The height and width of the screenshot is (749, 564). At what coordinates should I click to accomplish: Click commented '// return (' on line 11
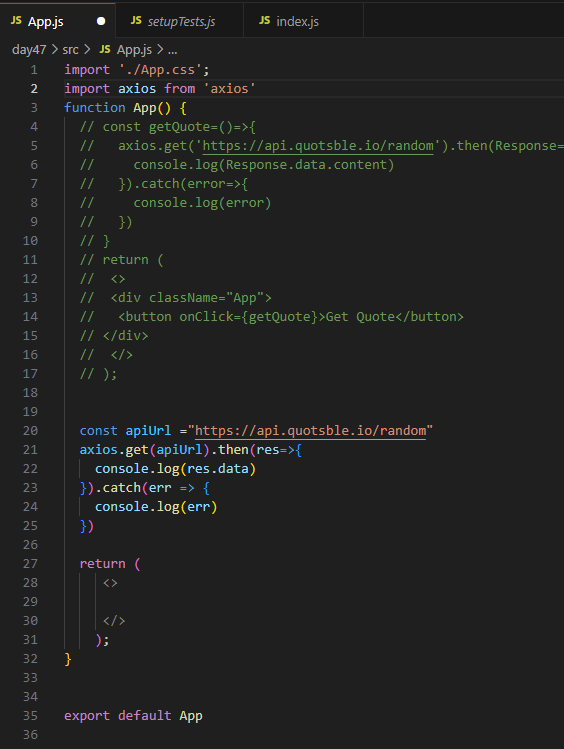[121, 260]
